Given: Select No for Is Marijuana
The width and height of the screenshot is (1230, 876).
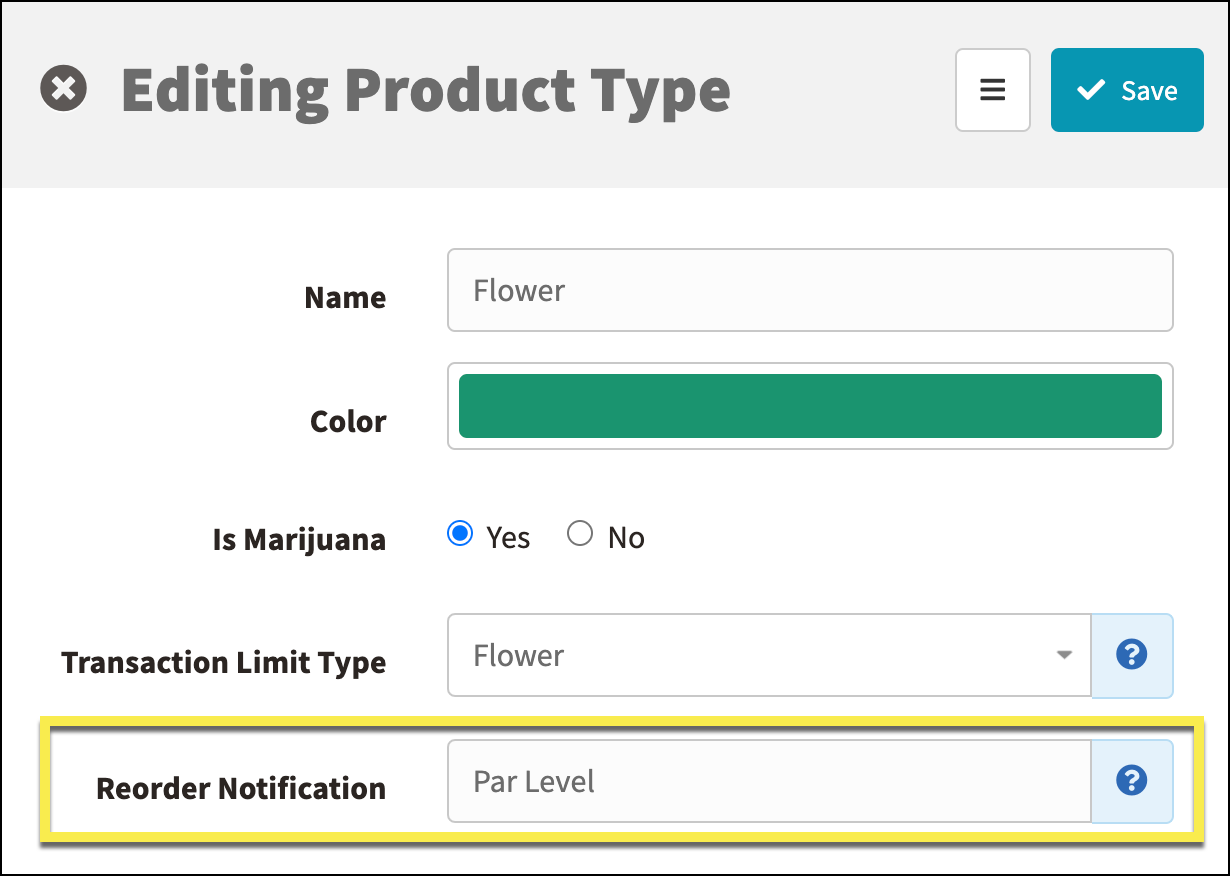Looking at the screenshot, I should click(x=580, y=534).
